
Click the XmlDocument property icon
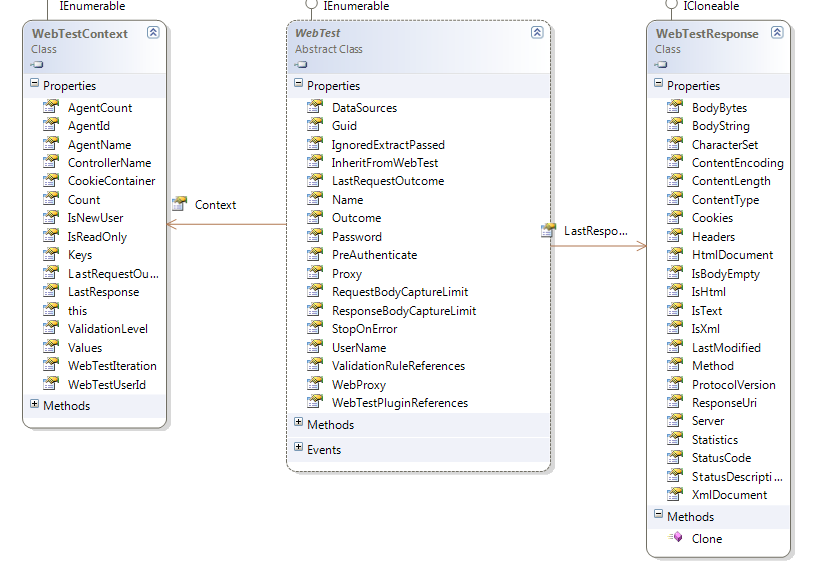click(x=675, y=494)
